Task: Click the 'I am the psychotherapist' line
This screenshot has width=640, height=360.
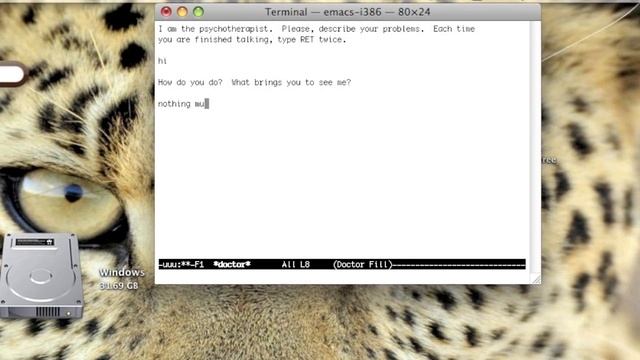Action: [x=316, y=29]
